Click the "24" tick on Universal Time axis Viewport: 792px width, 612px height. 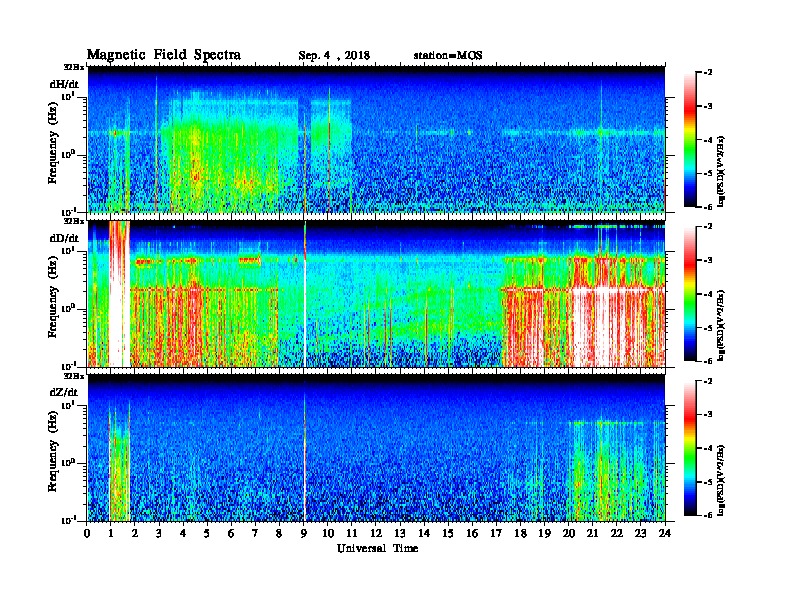pyautogui.click(x=665, y=534)
